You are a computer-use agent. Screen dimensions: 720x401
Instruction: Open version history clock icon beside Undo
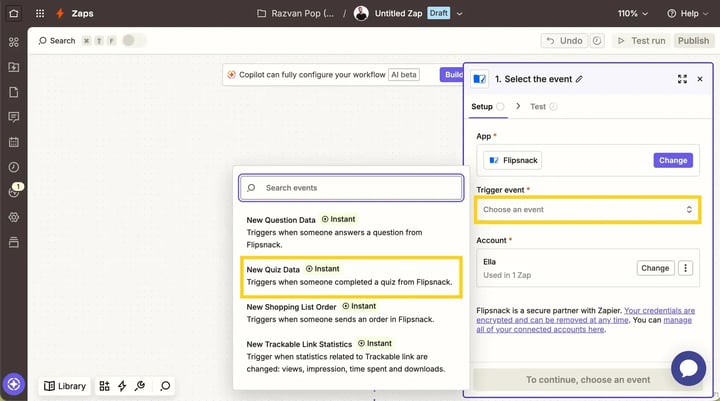tap(596, 40)
